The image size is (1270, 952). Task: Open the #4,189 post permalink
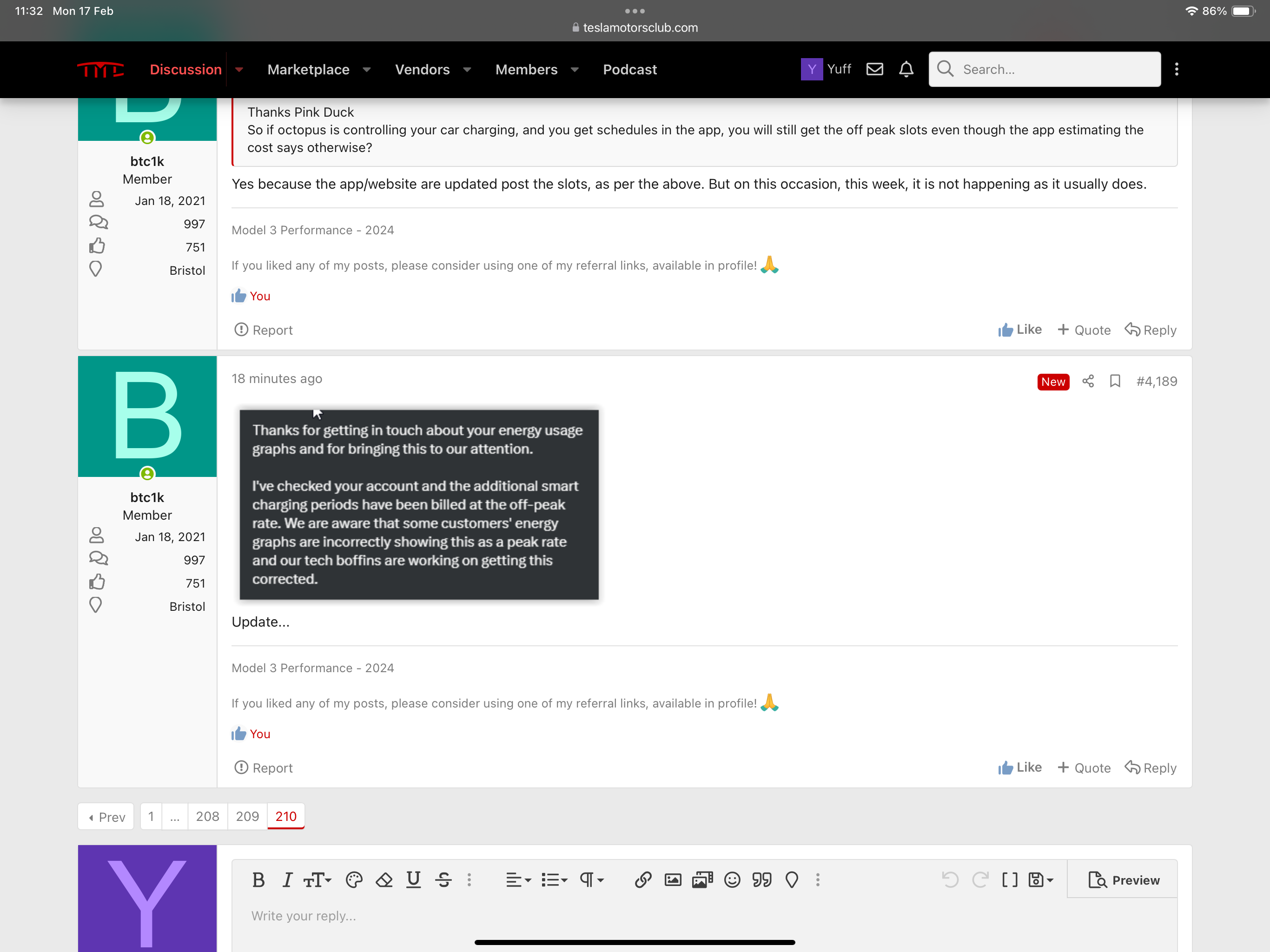point(1156,381)
